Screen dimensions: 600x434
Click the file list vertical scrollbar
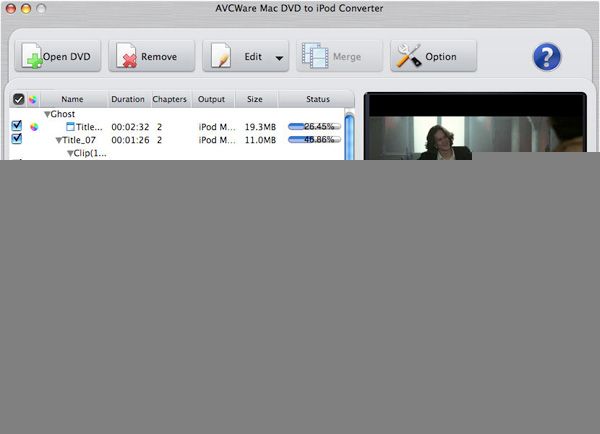349,136
